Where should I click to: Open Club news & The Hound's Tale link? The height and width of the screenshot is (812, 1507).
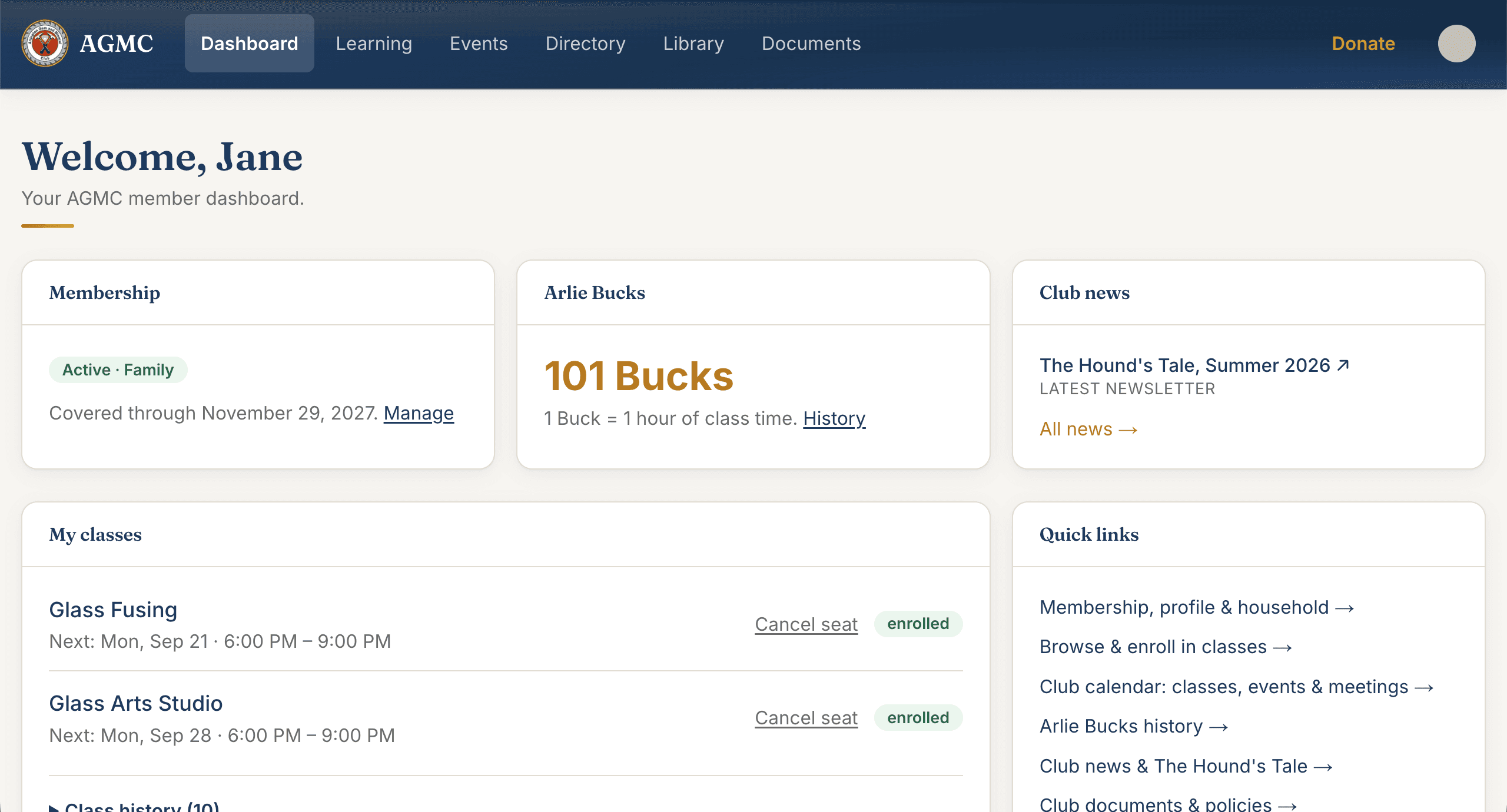(1186, 766)
